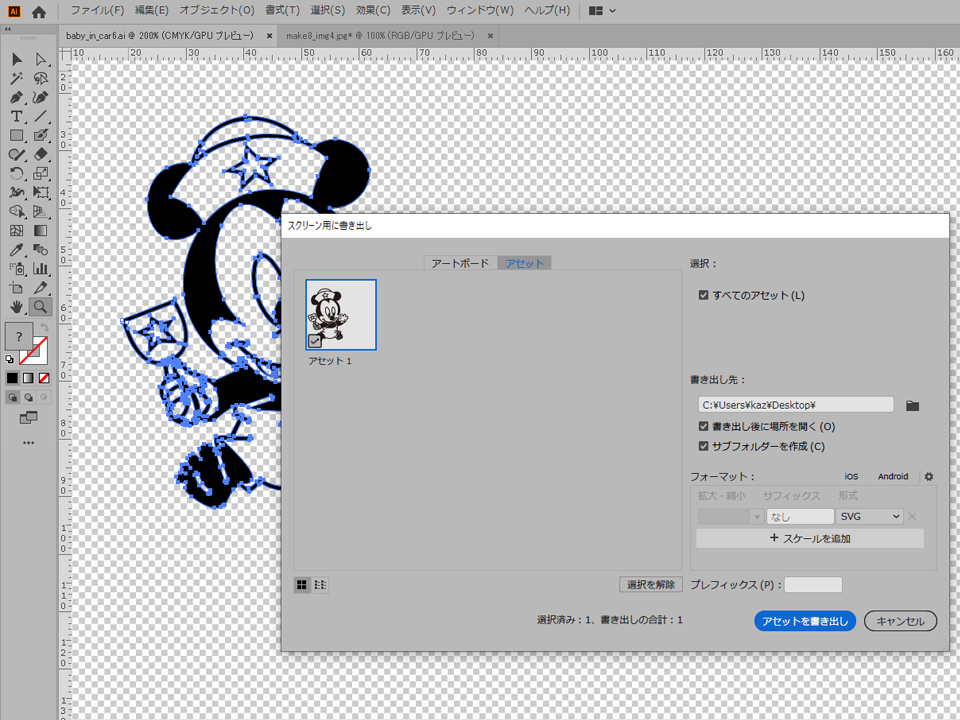
Task: Select the Column Graph tool
Action: pyautogui.click(x=40, y=269)
